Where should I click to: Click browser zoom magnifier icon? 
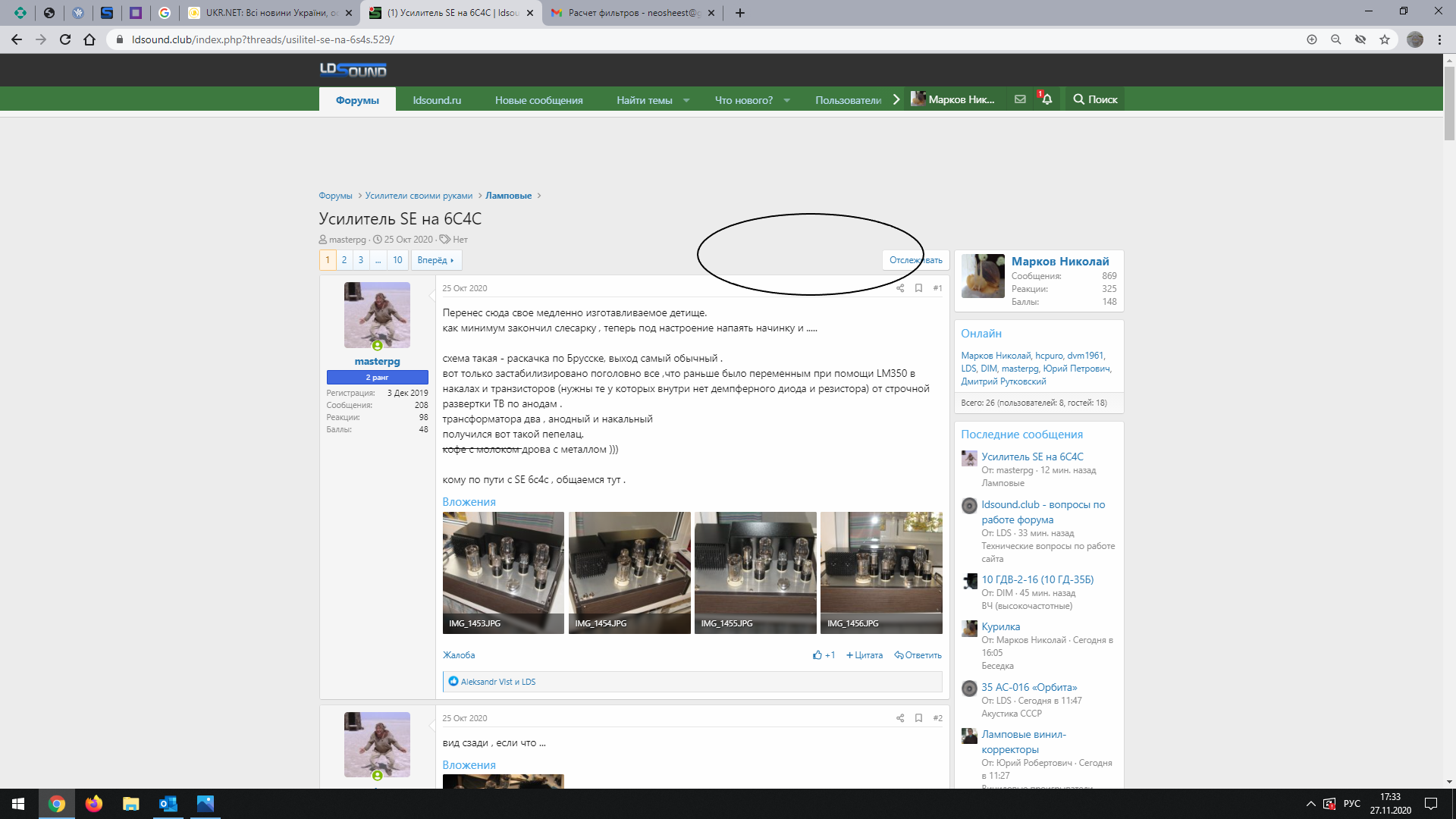click(1336, 39)
